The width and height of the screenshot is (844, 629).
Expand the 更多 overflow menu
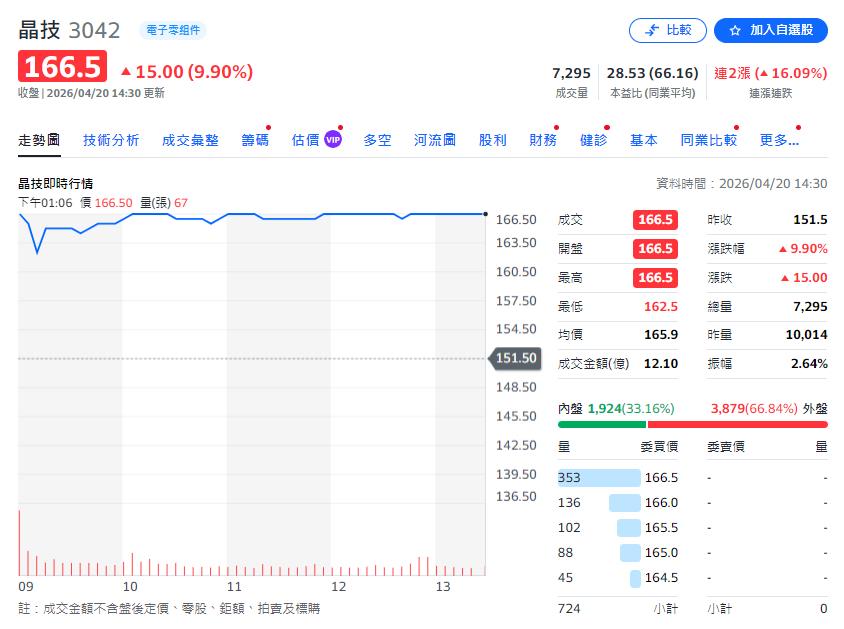(x=780, y=140)
